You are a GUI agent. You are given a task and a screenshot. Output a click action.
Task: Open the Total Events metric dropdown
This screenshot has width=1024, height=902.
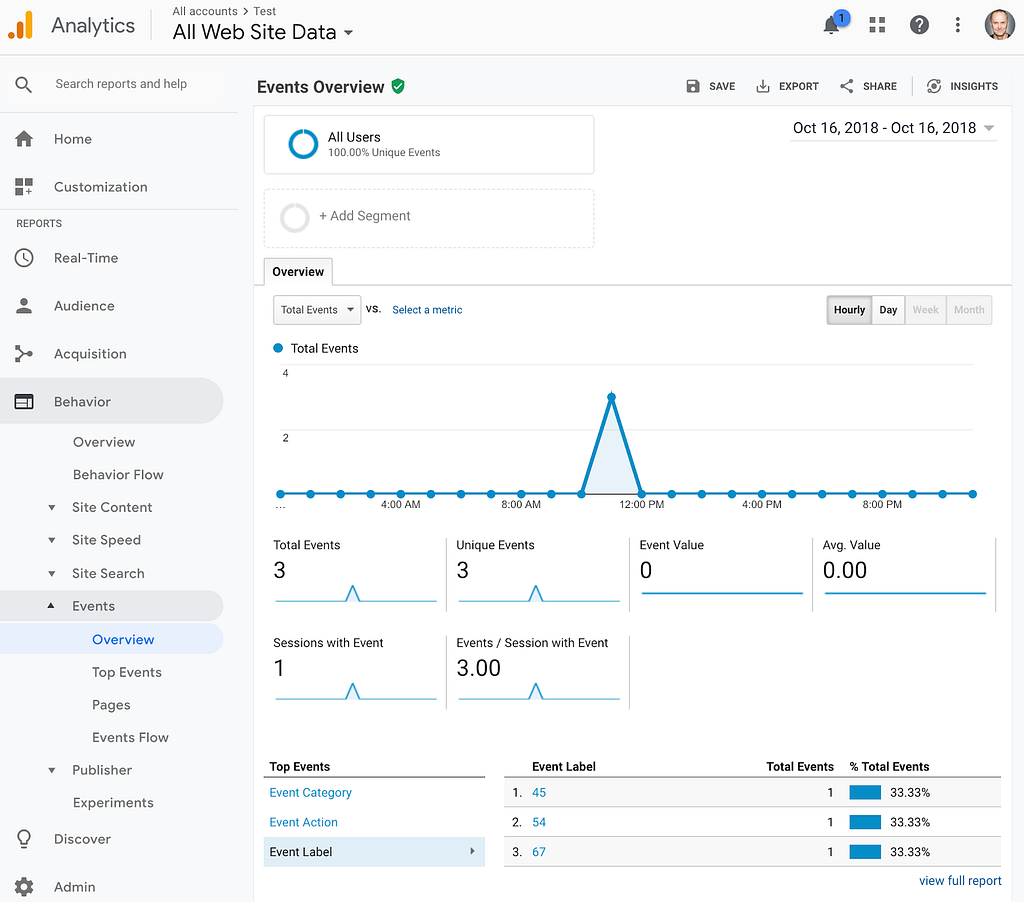[317, 310]
